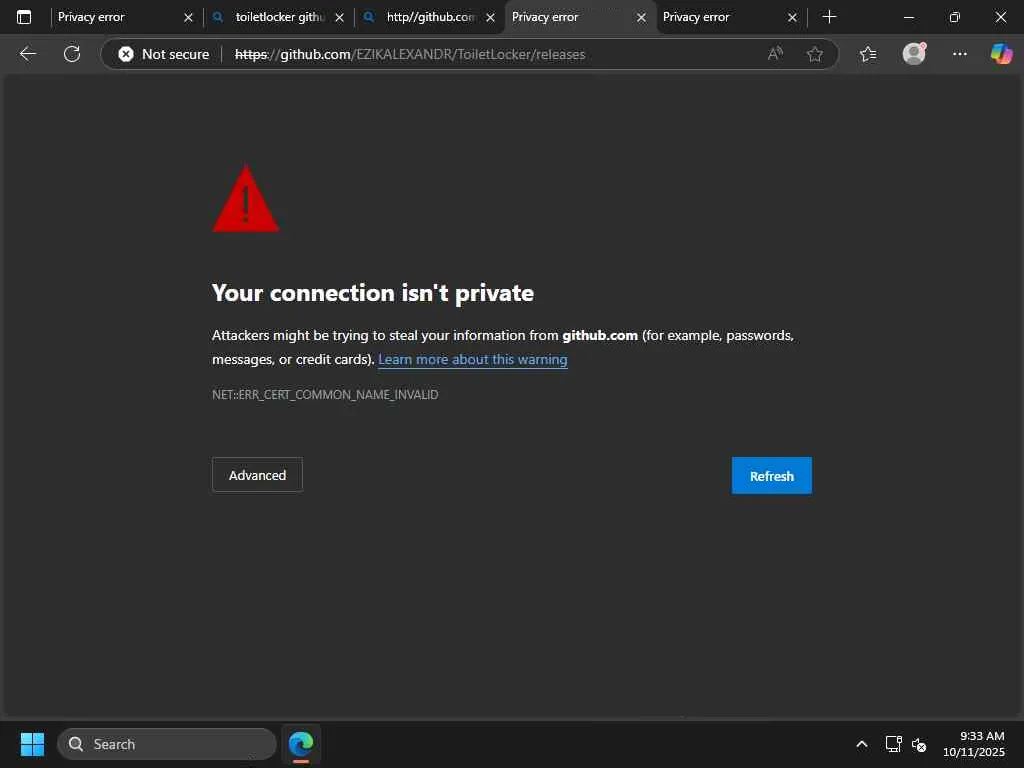Reload page with the refresh icon
The width and height of the screenshot is (1024, 768).
tap(72, 54)
